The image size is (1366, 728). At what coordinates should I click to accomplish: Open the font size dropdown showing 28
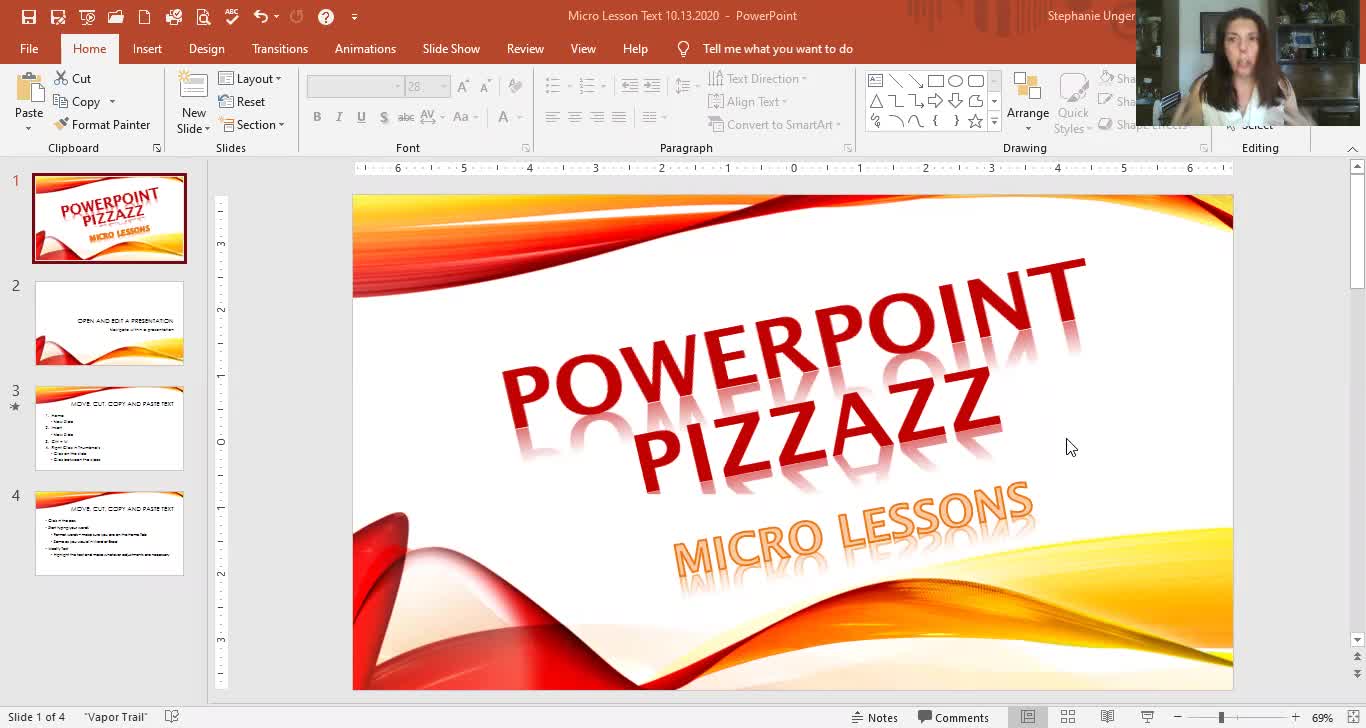[427, 87]
